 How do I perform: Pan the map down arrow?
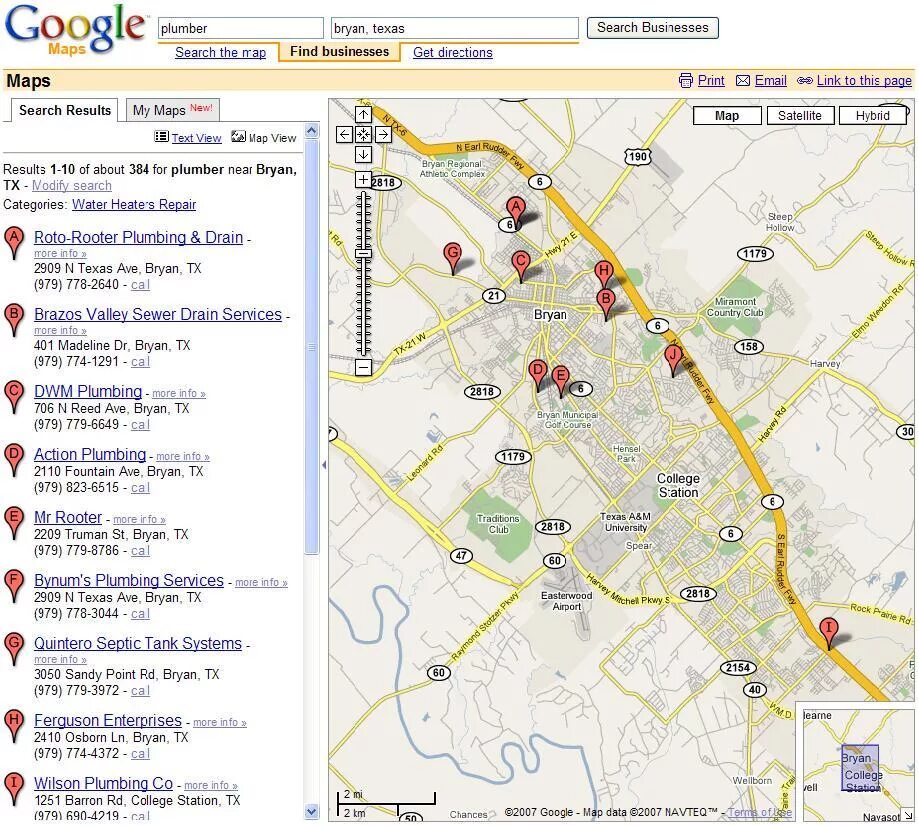click(364, 155)
